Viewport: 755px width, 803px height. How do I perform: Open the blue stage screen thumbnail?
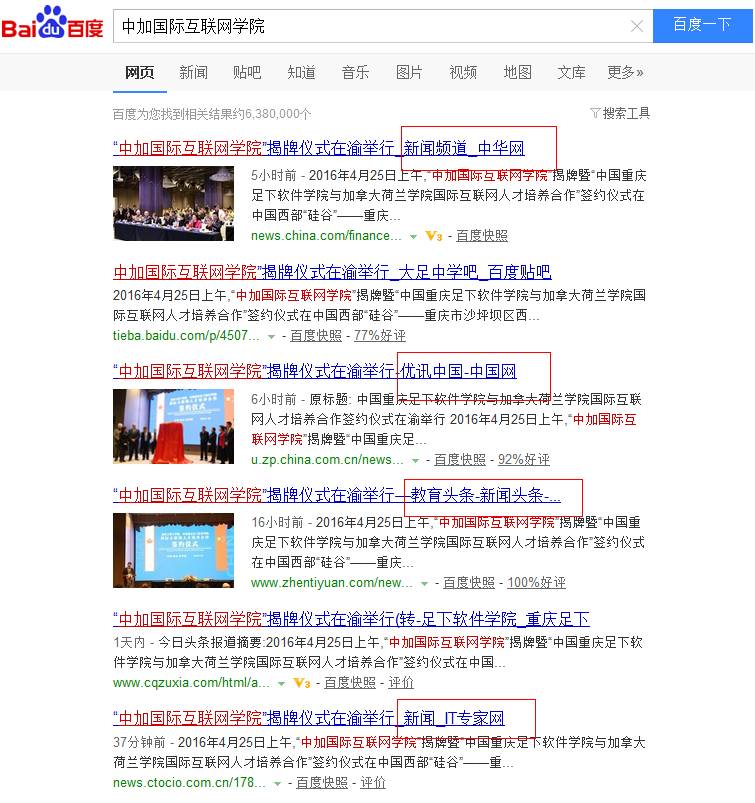pos(174,551)
